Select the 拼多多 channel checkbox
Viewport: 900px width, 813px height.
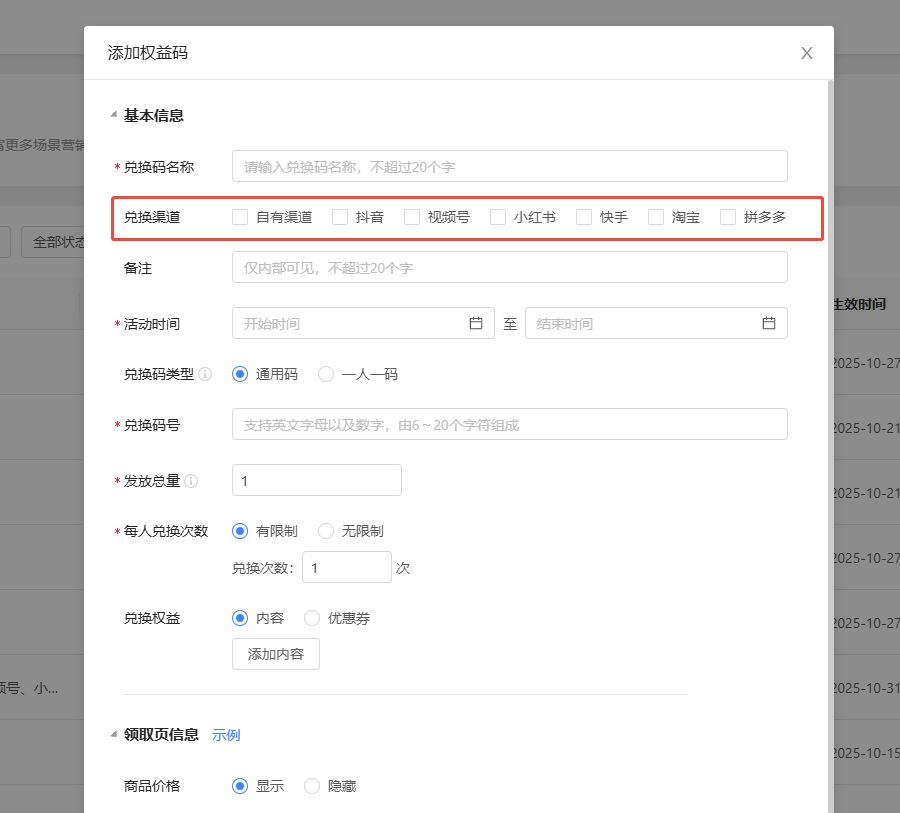(x=728, y=217)
